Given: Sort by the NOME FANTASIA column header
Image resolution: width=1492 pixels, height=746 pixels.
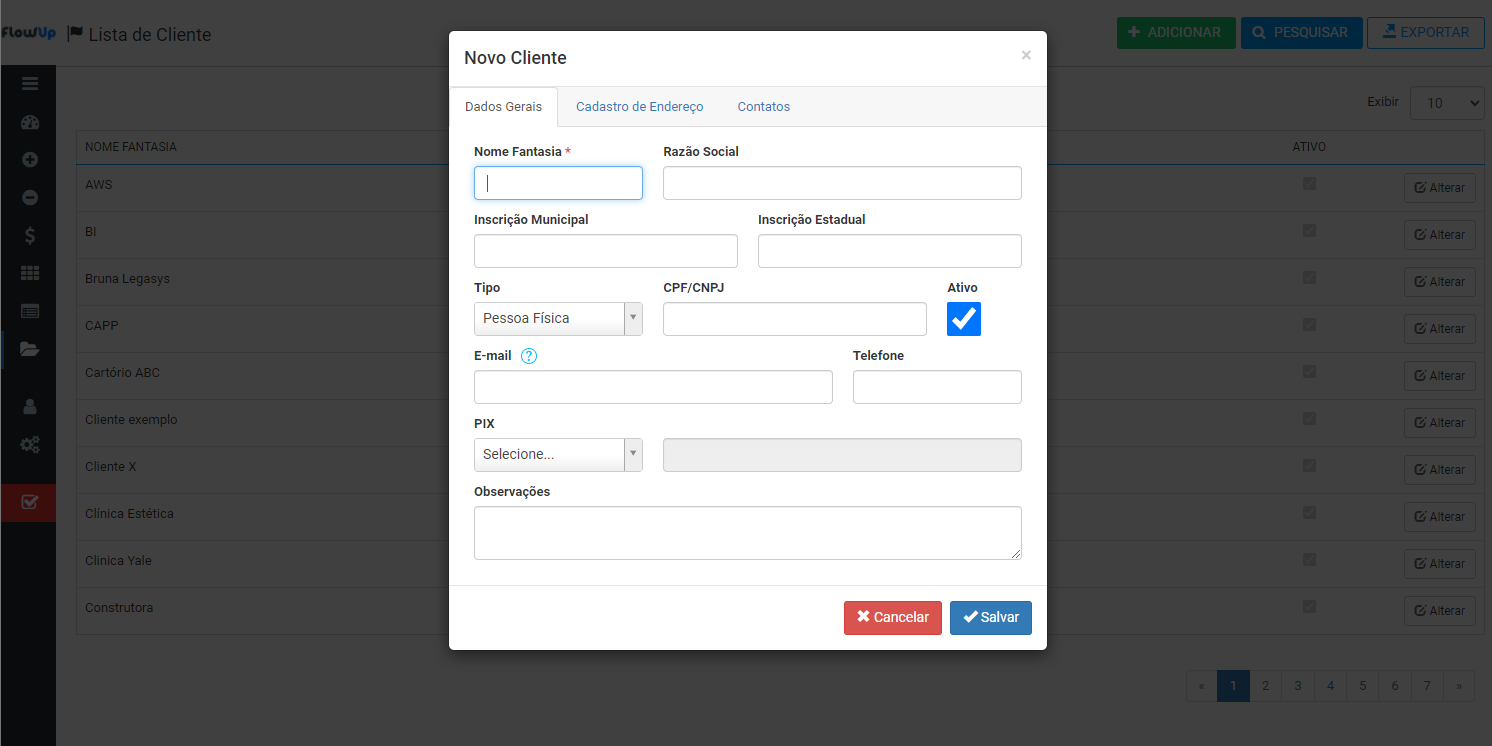Looking at the screenshot, I should pos(131,147).
